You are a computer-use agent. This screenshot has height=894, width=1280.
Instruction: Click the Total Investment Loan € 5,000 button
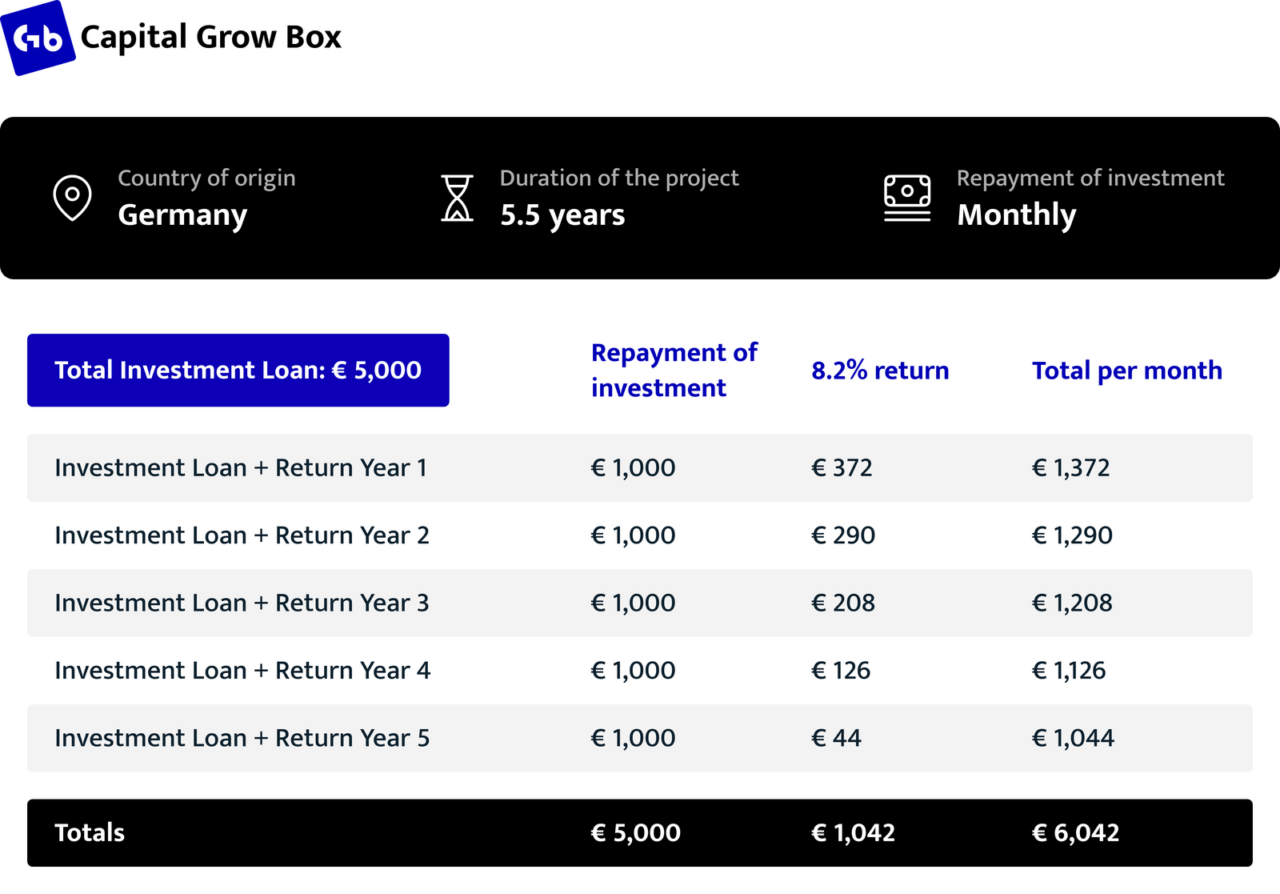[x=238, y=370]
